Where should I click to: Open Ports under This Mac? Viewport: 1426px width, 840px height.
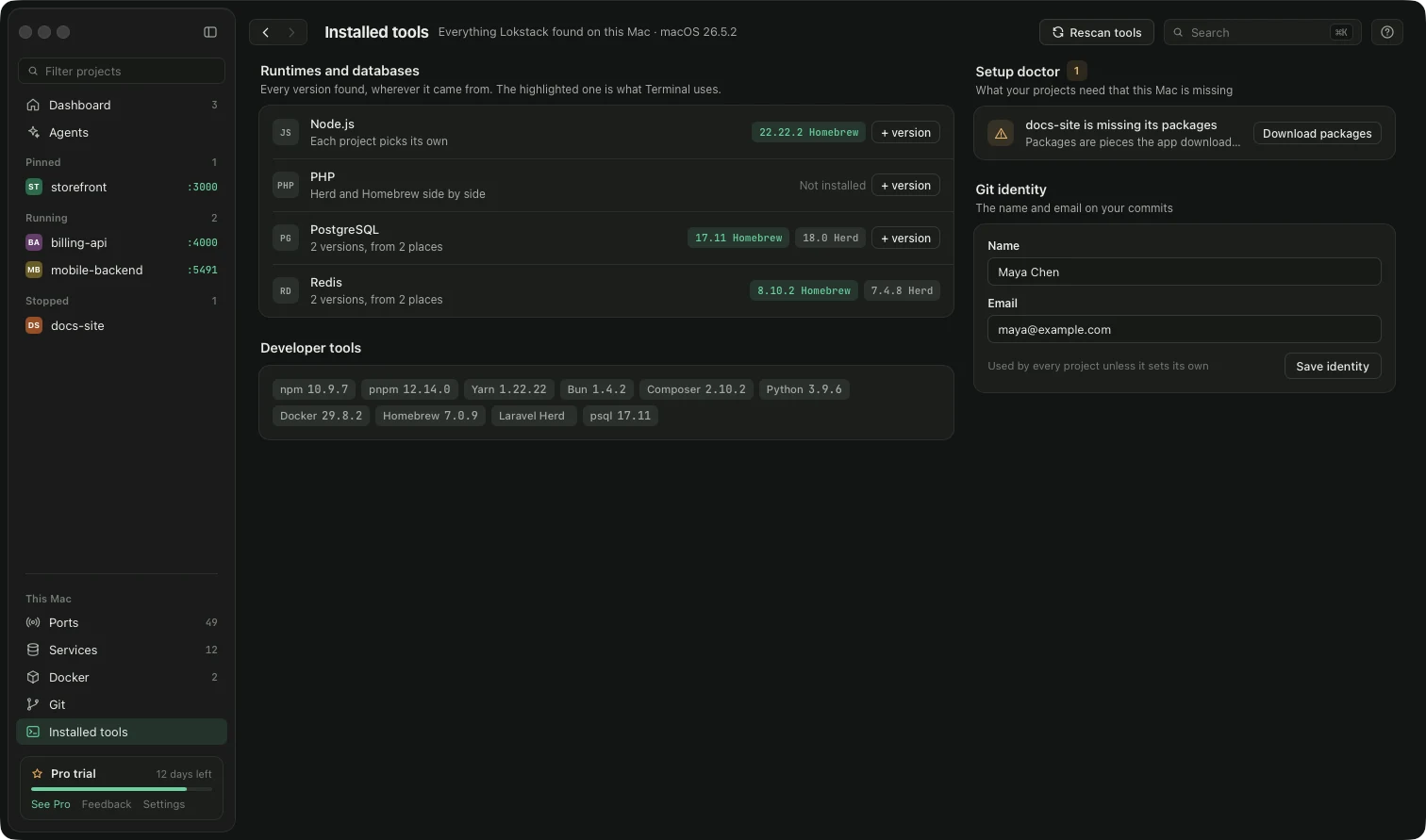click(x=122, y=622)
